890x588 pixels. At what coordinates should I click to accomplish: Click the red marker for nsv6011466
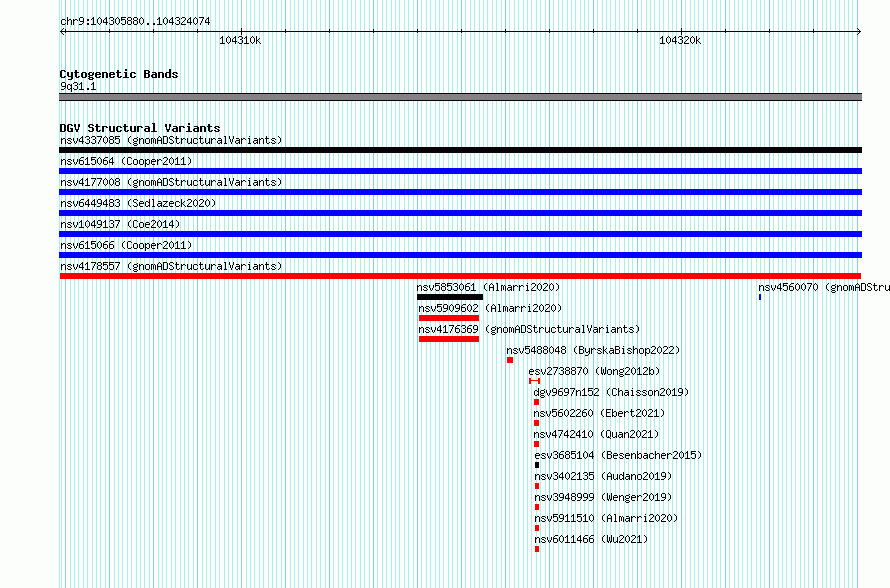[x=537, y=549]
